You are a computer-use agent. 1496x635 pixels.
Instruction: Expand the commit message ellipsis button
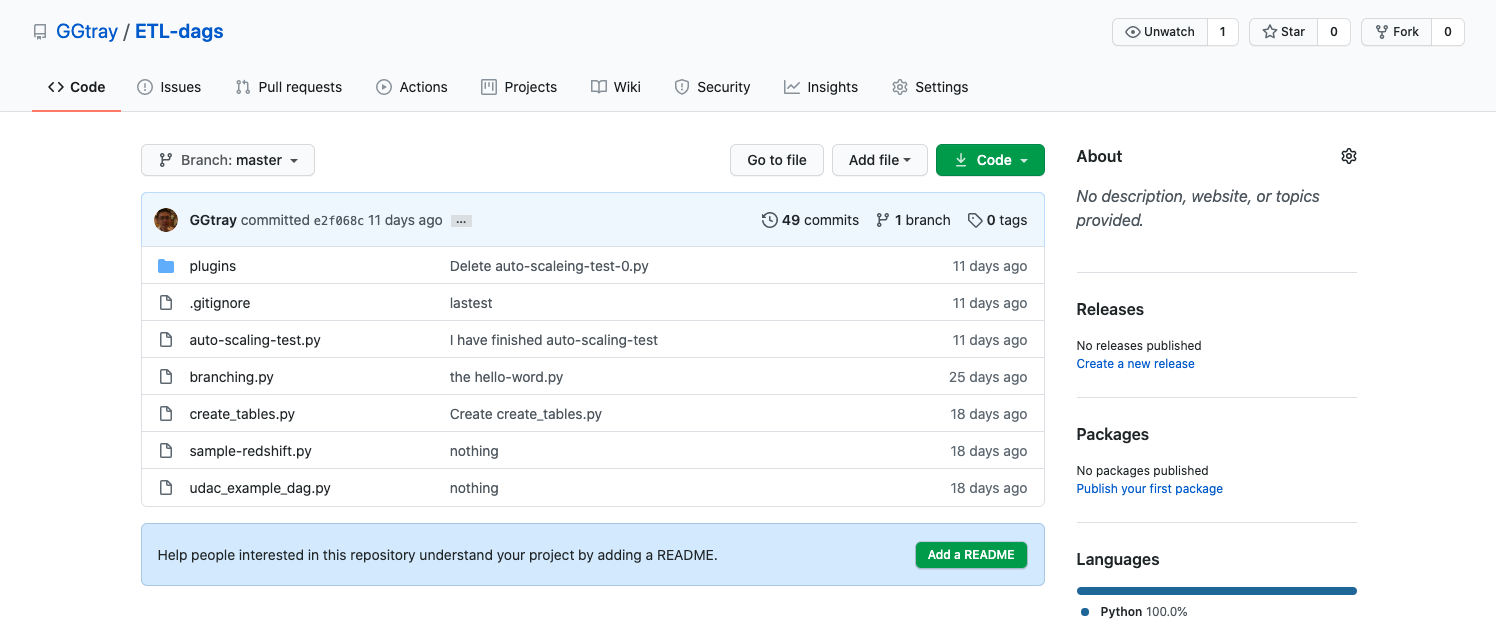tap(461, 221)
